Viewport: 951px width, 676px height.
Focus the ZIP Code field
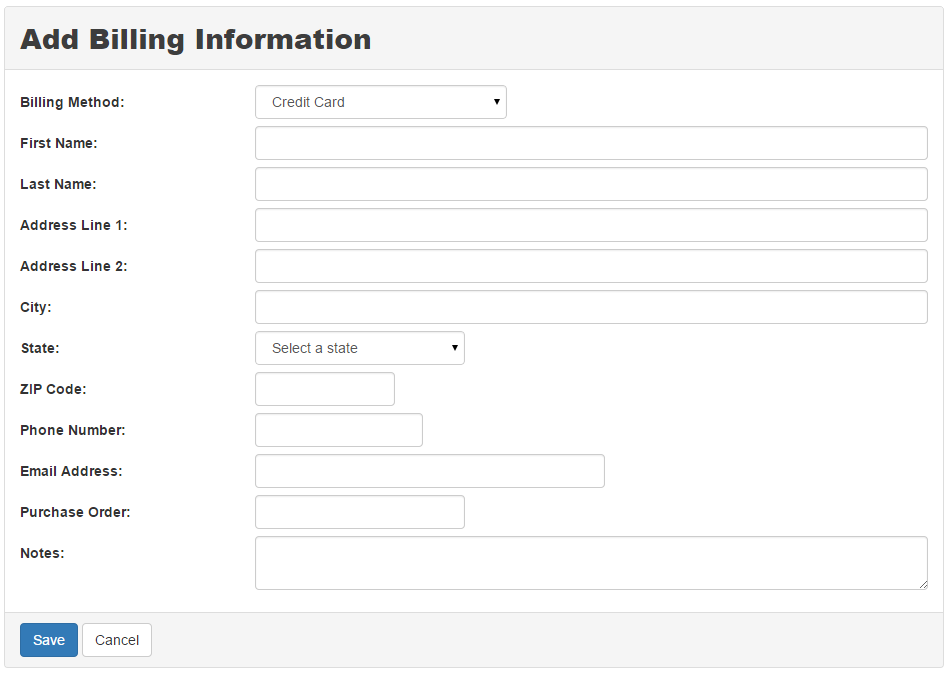[325, 389]
